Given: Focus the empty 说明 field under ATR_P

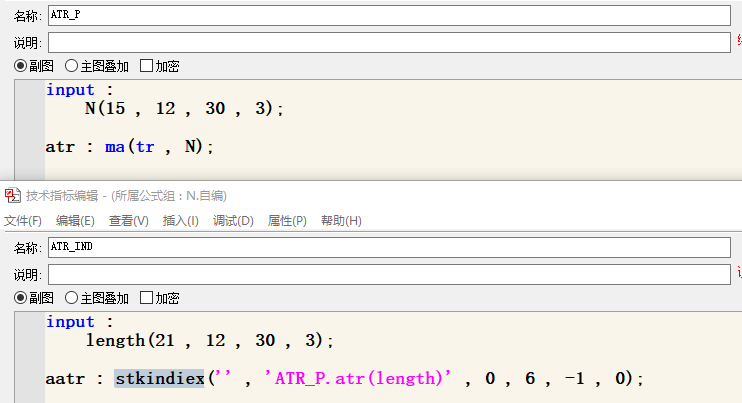Looking at the screenshot, I should [x=389, y=42].
